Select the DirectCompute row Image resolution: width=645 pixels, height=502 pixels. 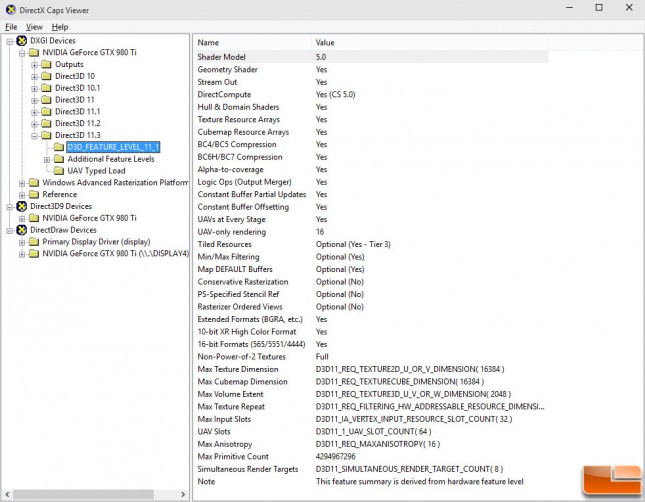371,95
